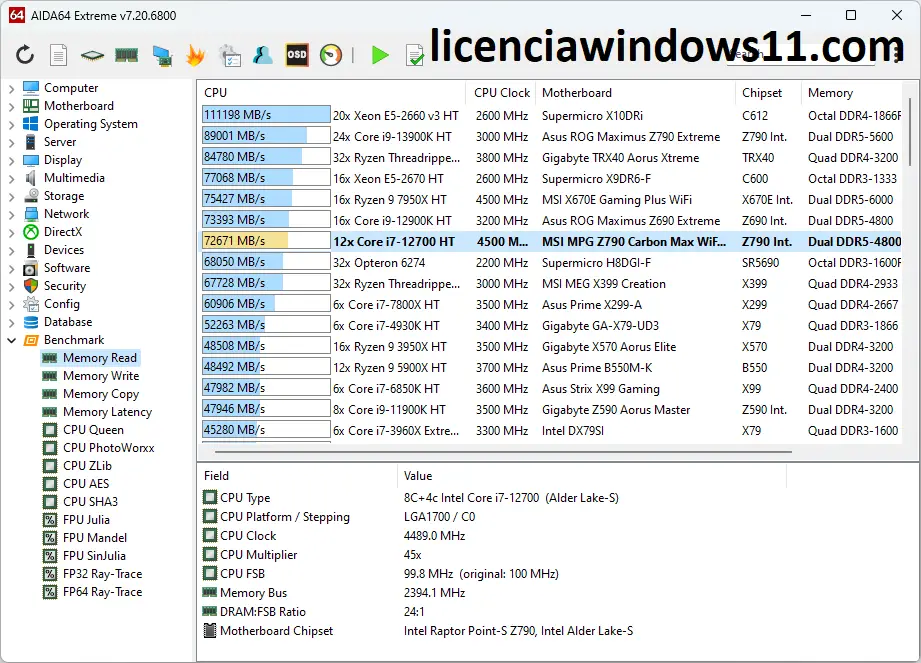The image size is (921, 663).
Task: Sort by the Motherboard column header
Action: (x=636, y=93)
